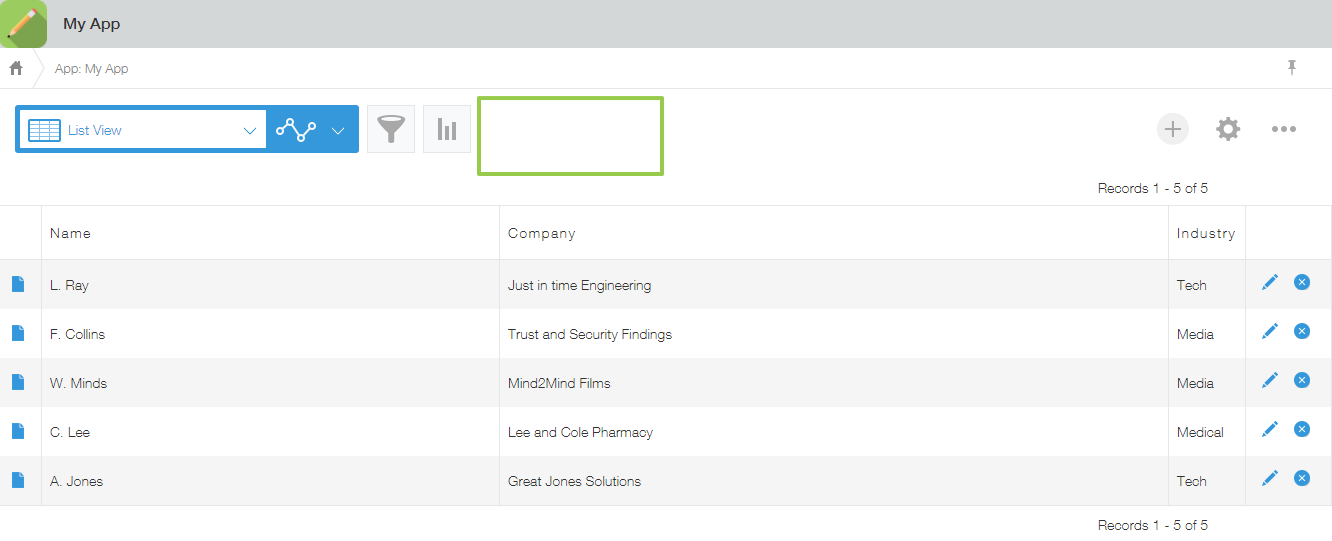Go to home via house icon
The width and height of the screenshot is (1332, 541).
tap(16, 68)
